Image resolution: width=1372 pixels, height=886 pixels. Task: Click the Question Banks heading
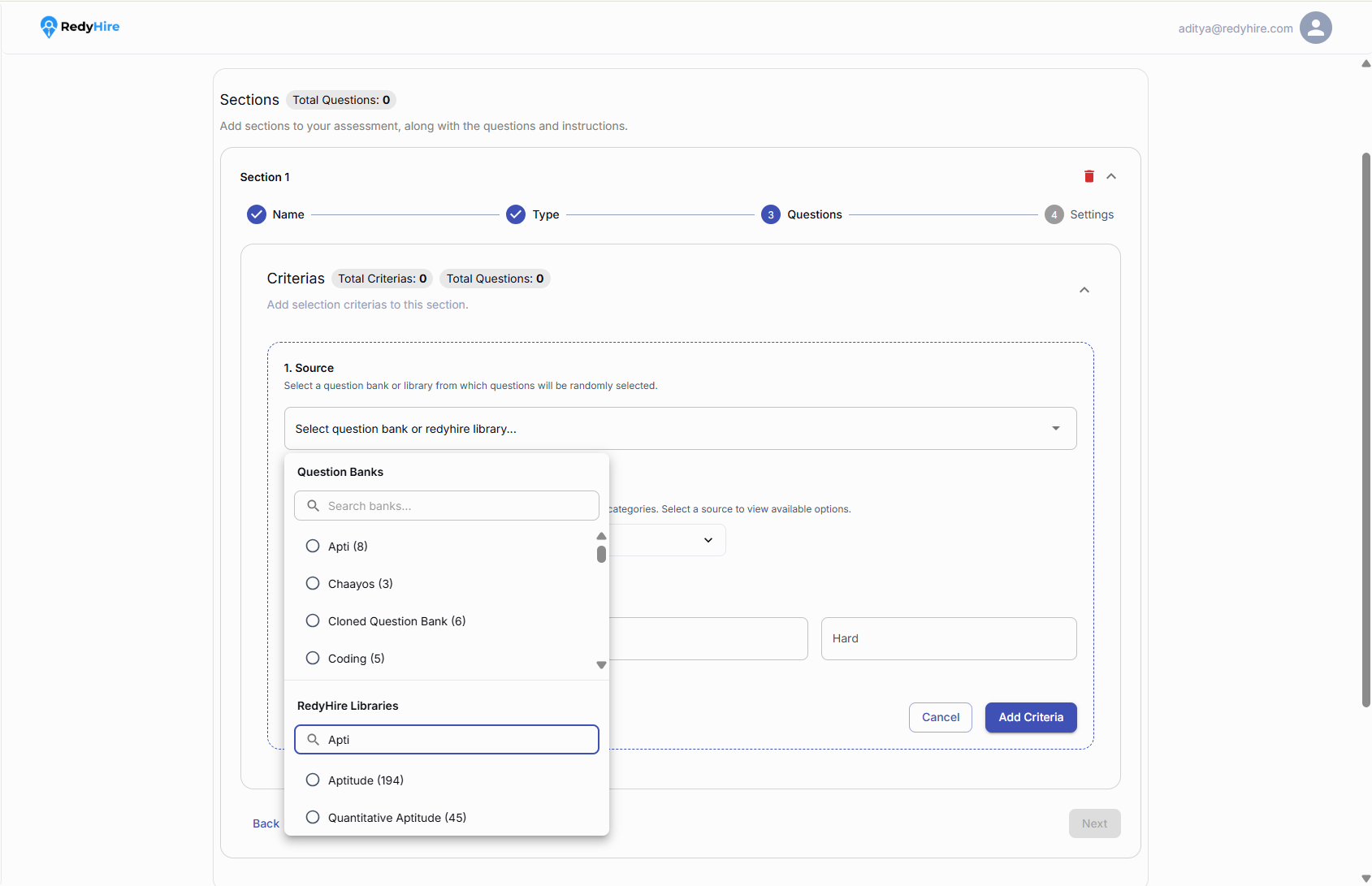(340, 472)
